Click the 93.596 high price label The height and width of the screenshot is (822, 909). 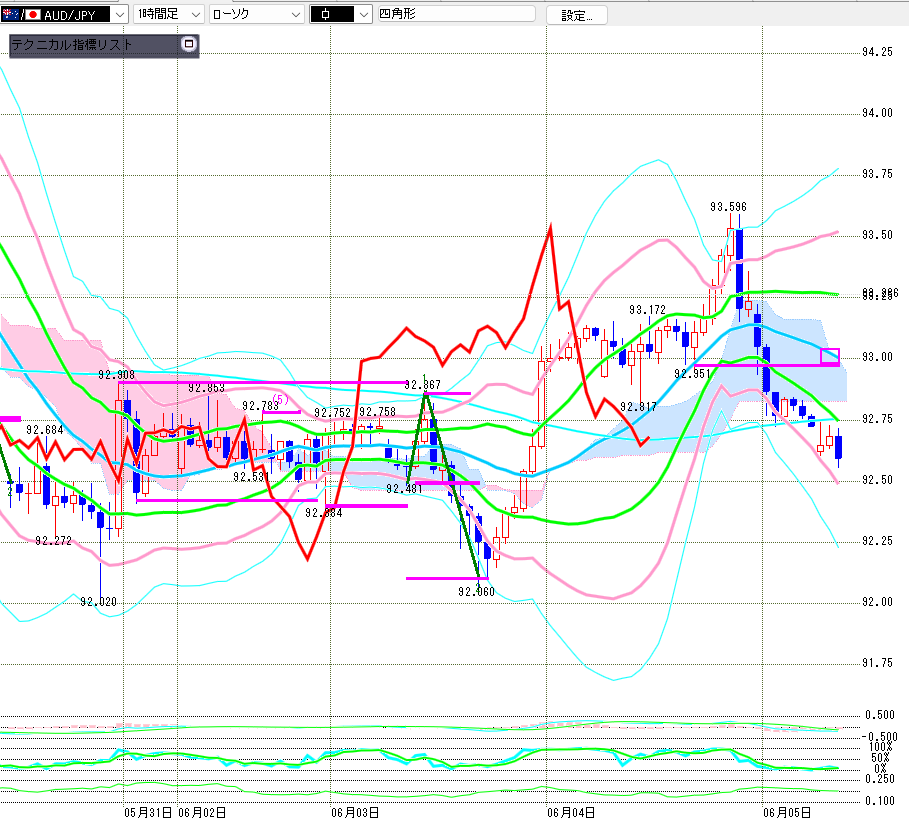tap(728, 207)
